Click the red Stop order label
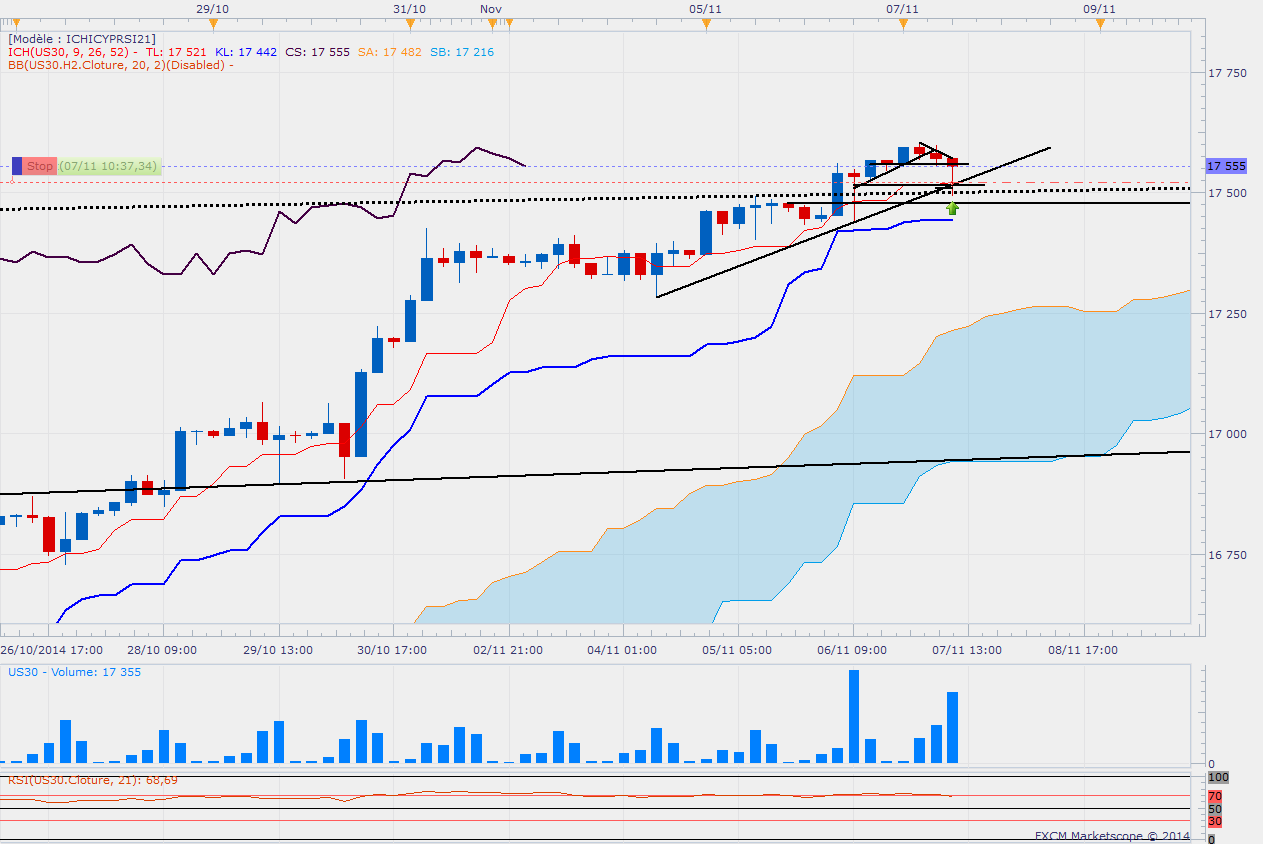This screenshot has width=1263, height=844. tap(40, 166)
